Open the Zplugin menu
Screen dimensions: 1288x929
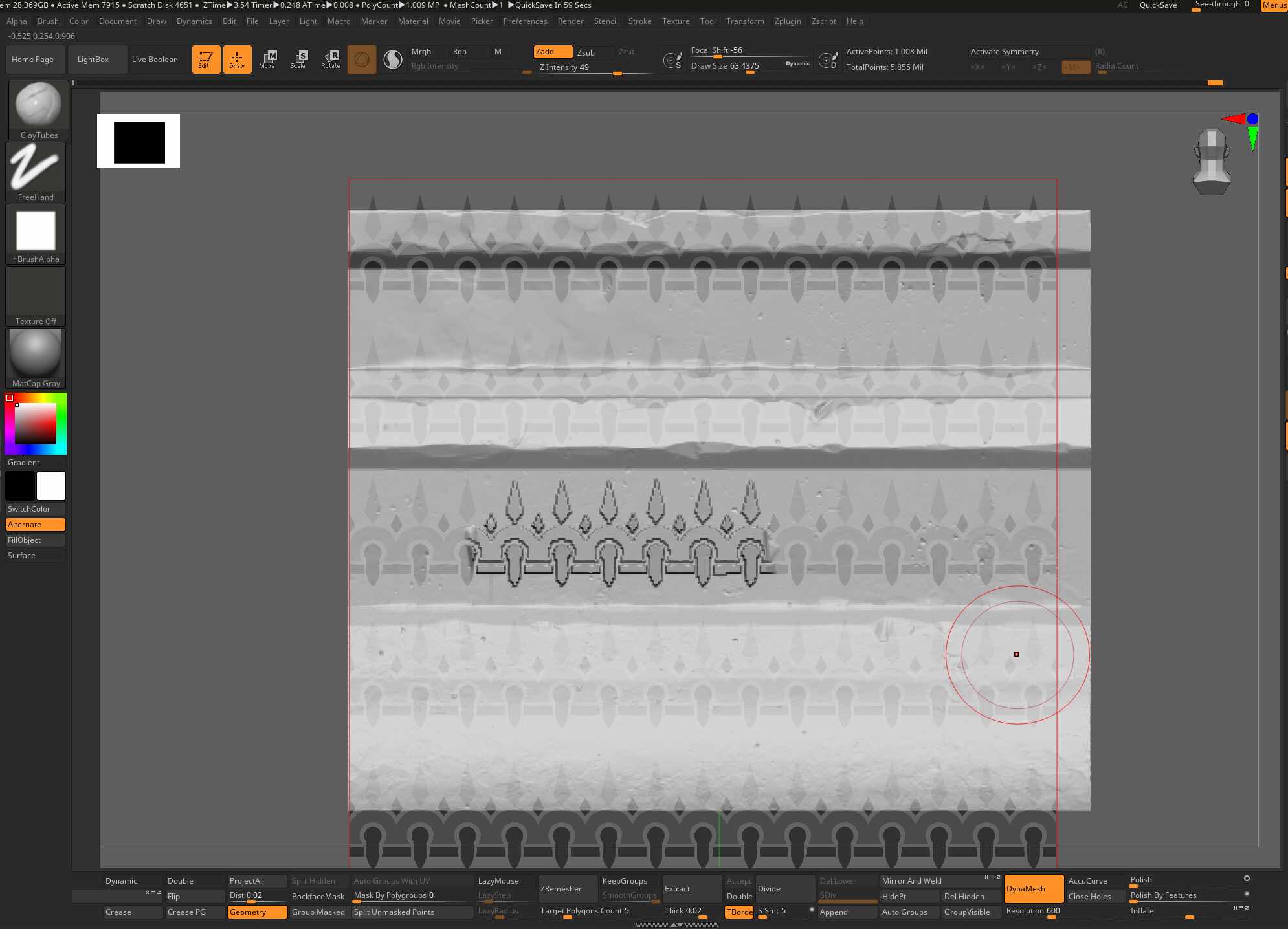pos(787,21)
